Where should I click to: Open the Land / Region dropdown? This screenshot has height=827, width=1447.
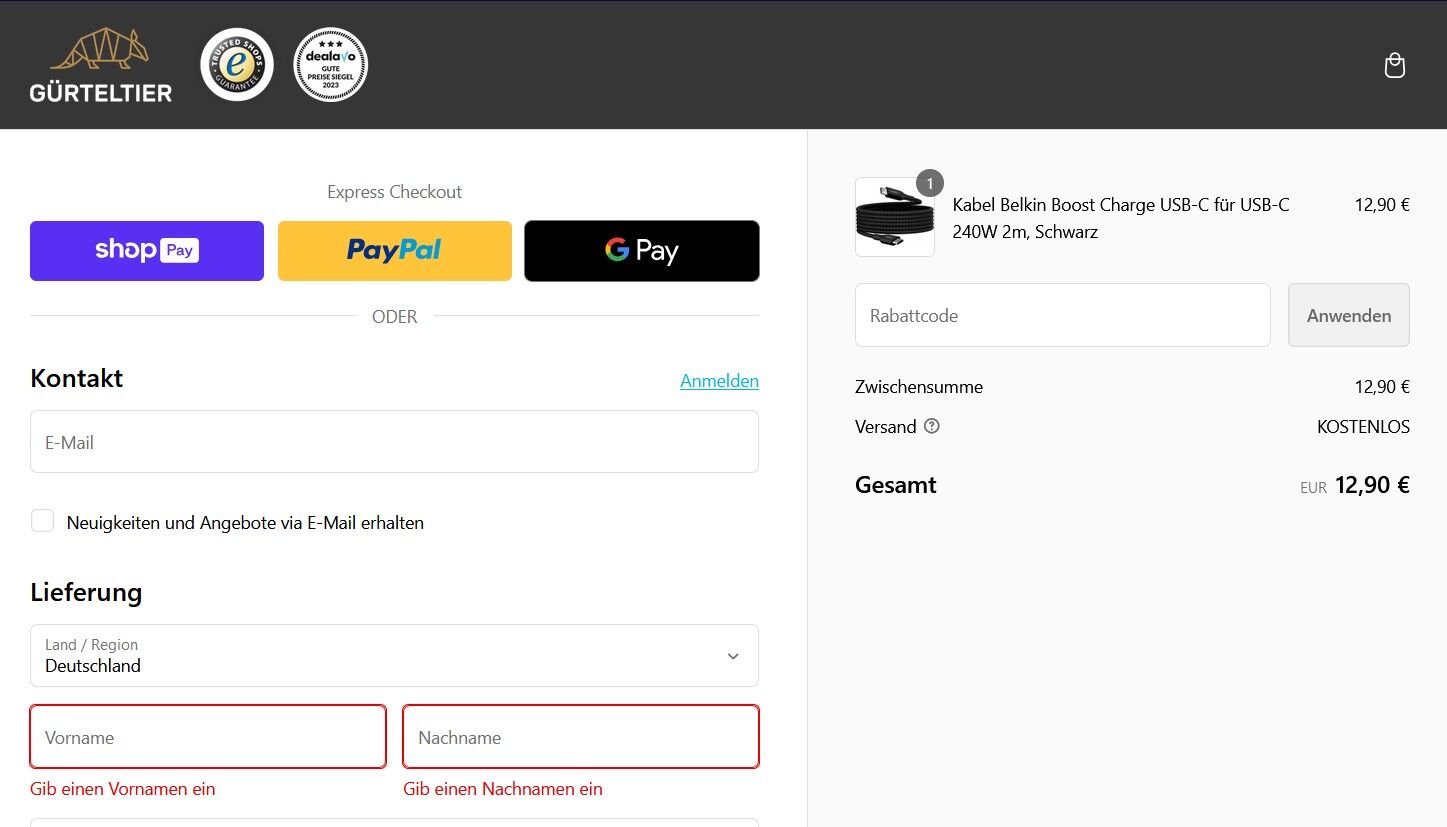point(394,656)
